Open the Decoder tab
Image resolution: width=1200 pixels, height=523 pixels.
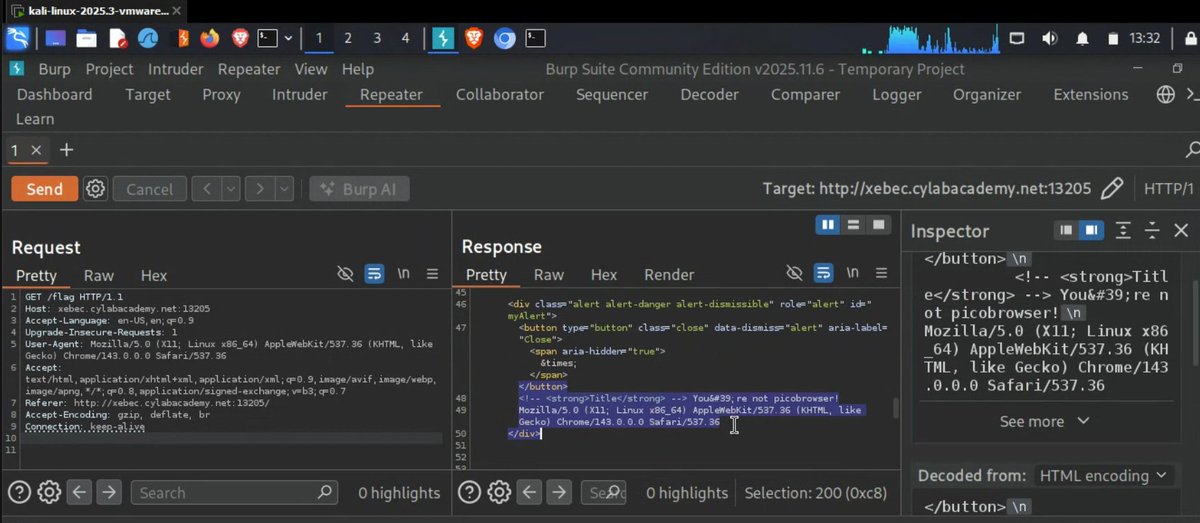pyautogui.click(x=709, y=94)
